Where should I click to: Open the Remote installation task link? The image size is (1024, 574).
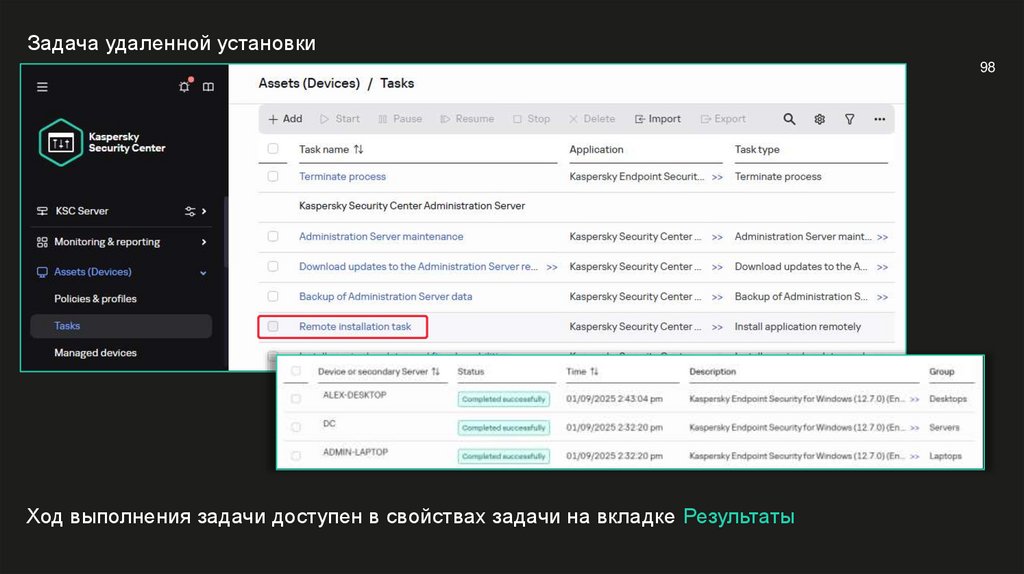click(355, 327)
